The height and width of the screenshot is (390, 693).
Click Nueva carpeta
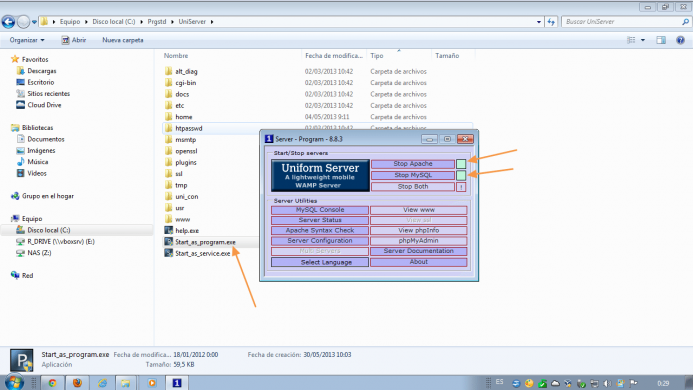click(x=123, y=40)
